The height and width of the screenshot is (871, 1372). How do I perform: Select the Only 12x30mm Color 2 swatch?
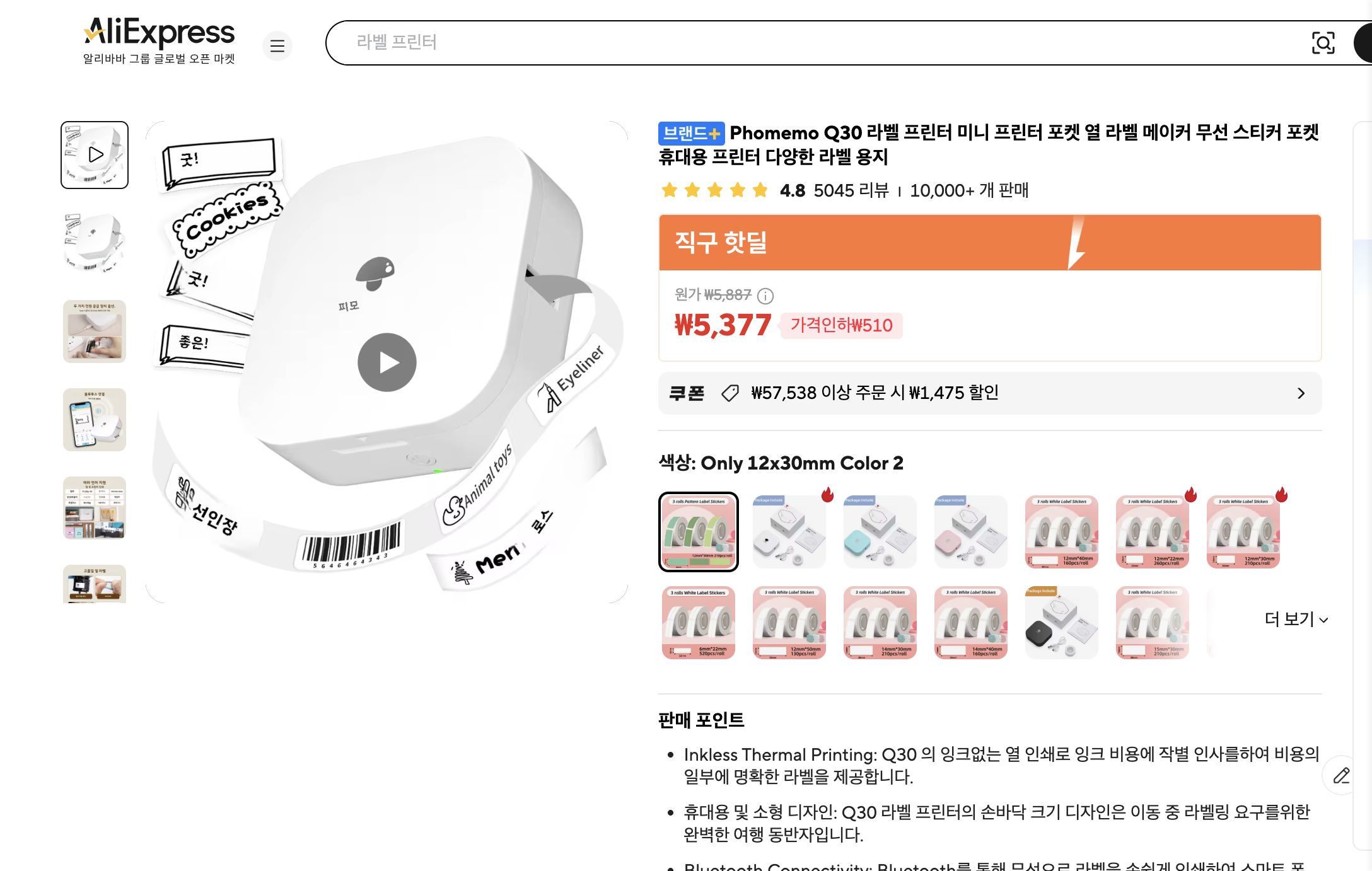(698, 531)
